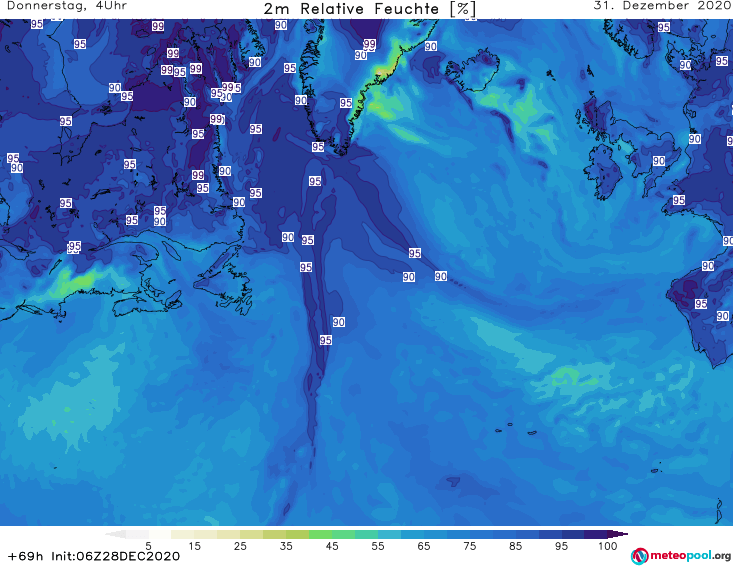Image resolution: width=733 pixels, height=566 pixels.
Task: Click the '+69h' forecast offset text
Action: point(26,556)
